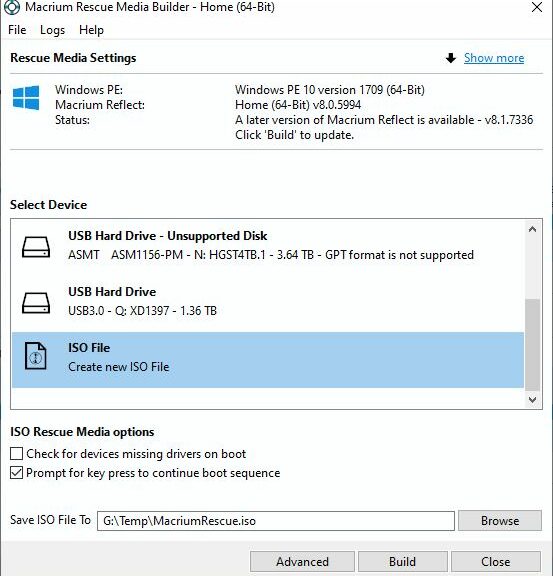Click the device list scrollbar thumb
The width and height of the screenshot is (553, 576).
[532, 345]
